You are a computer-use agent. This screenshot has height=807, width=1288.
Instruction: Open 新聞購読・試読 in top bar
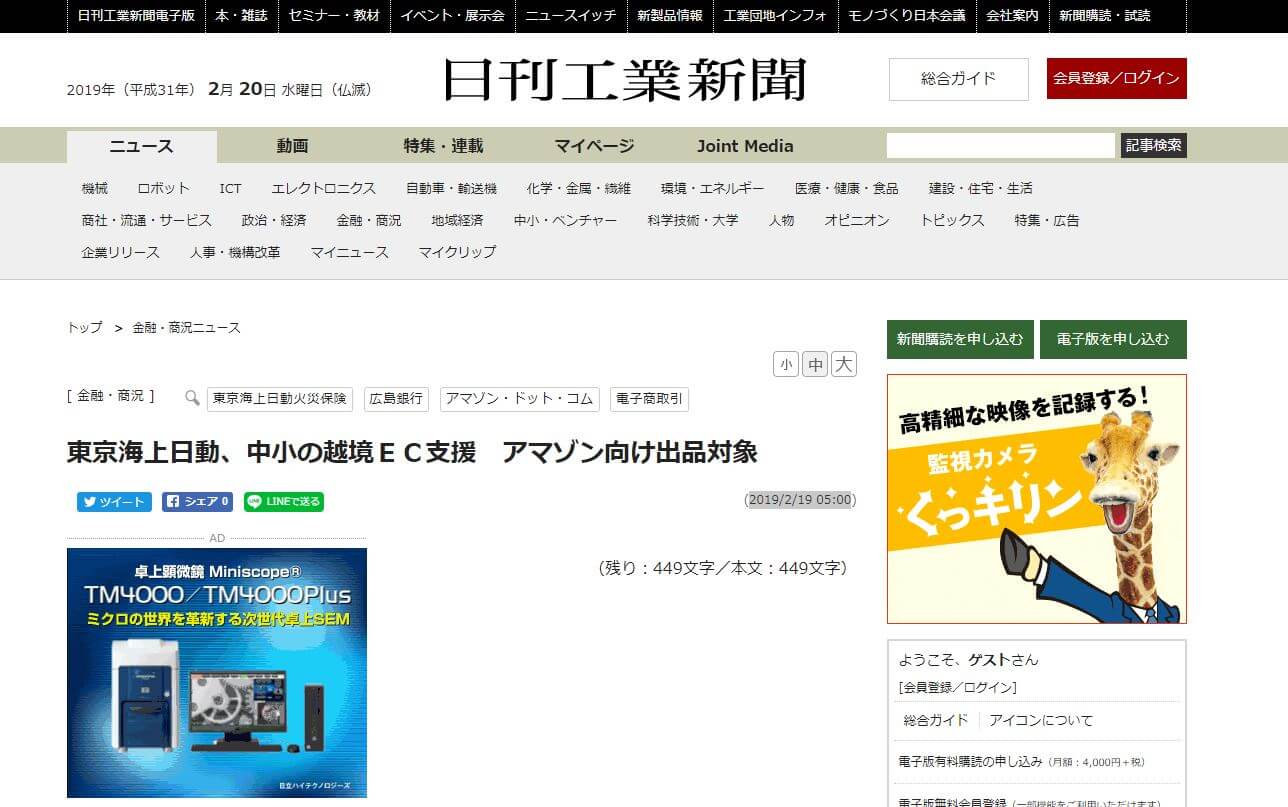tap(1105, 16)
